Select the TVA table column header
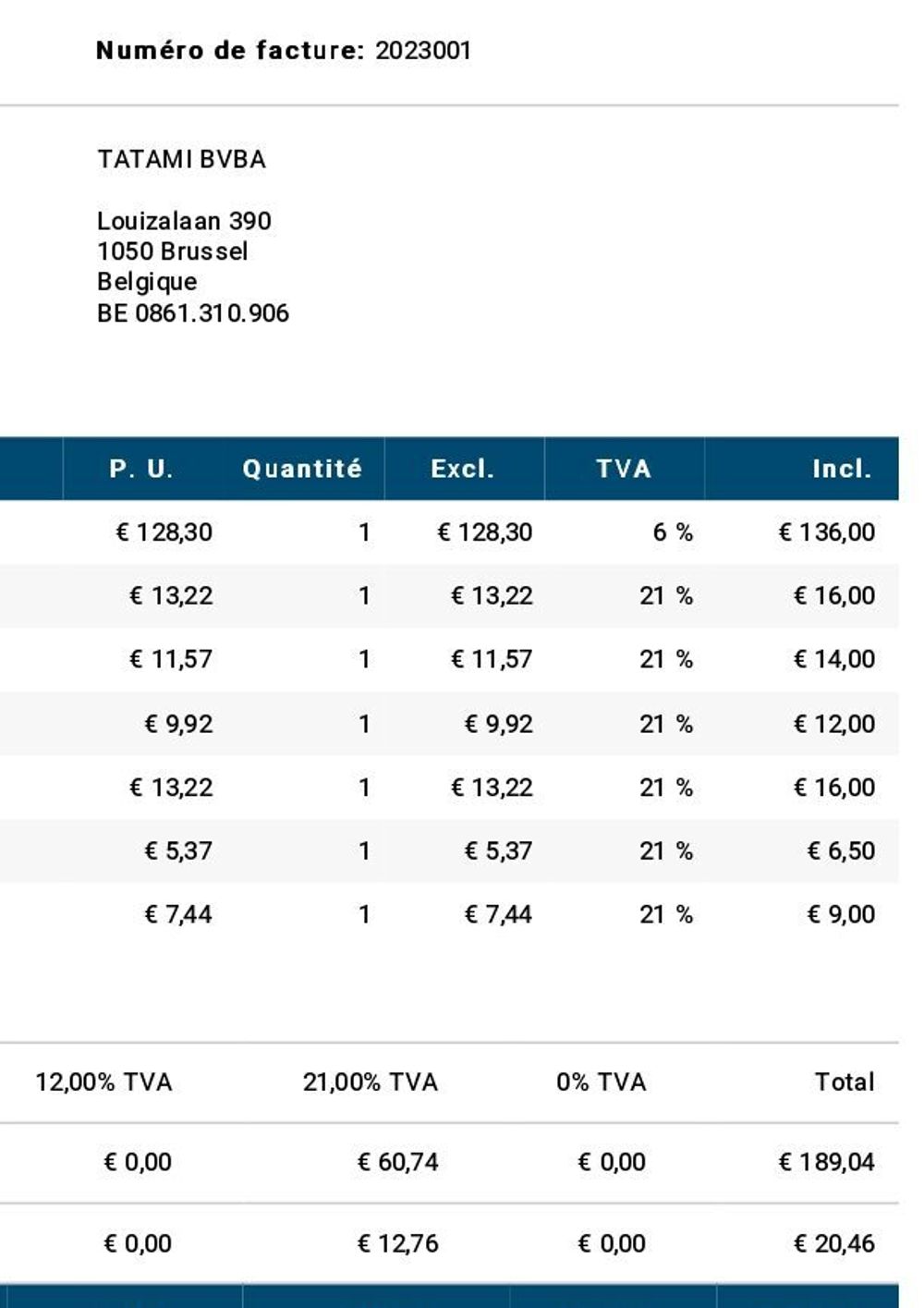 [624, 469]
